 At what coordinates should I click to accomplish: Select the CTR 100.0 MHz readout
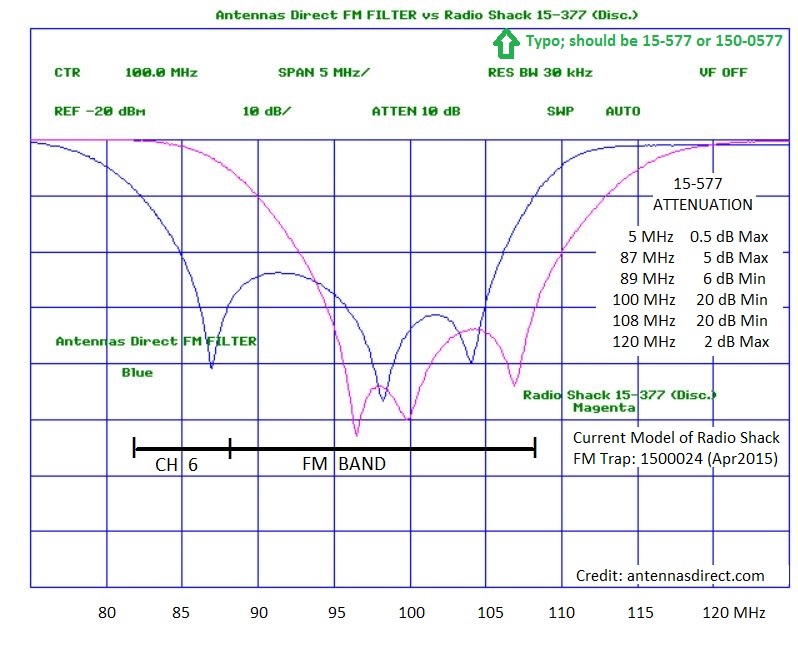coord(126,73)
